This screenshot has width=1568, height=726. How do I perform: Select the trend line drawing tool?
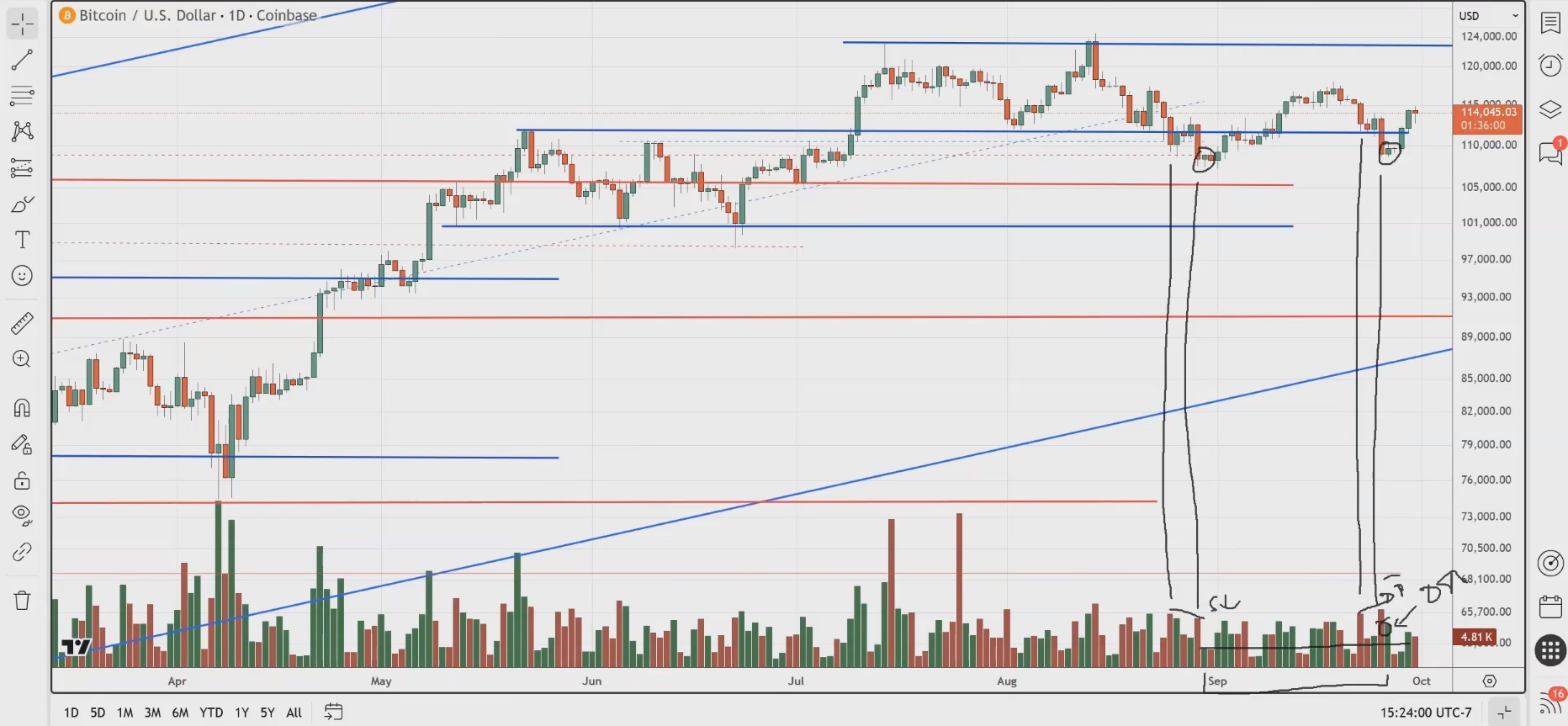[x=22, y=60]
